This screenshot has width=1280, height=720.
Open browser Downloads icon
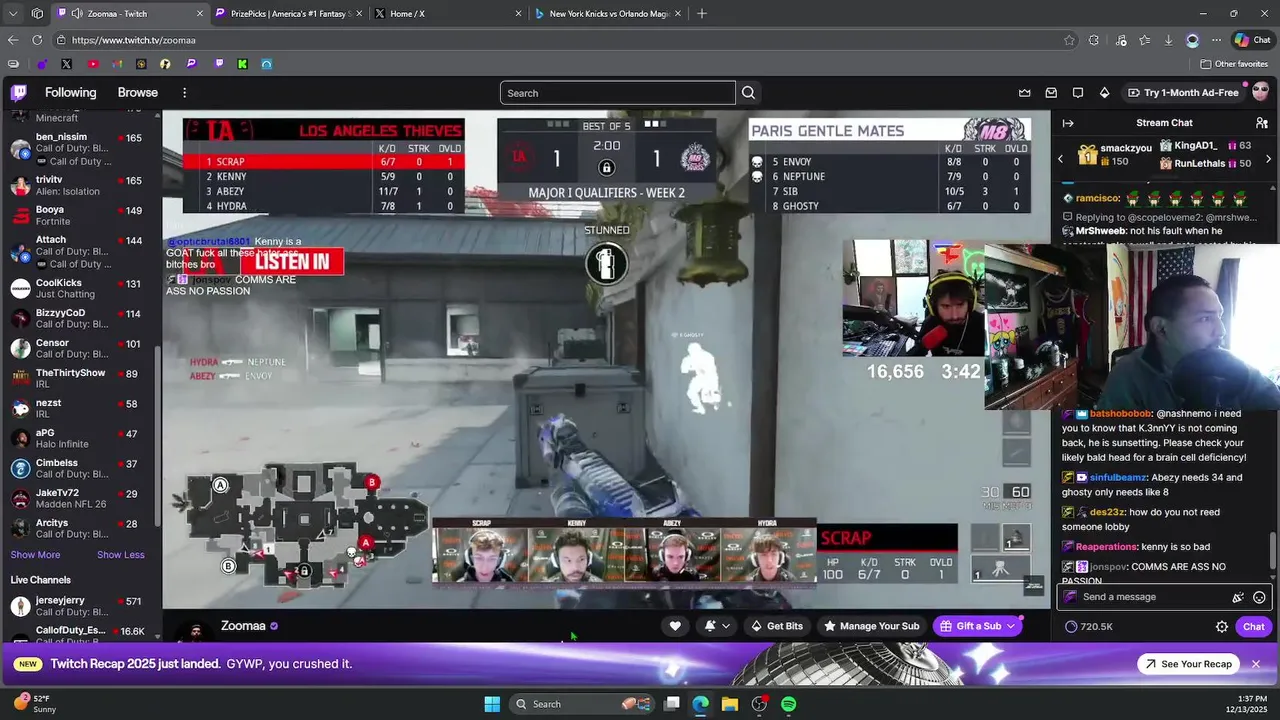tap(1168, 40)
